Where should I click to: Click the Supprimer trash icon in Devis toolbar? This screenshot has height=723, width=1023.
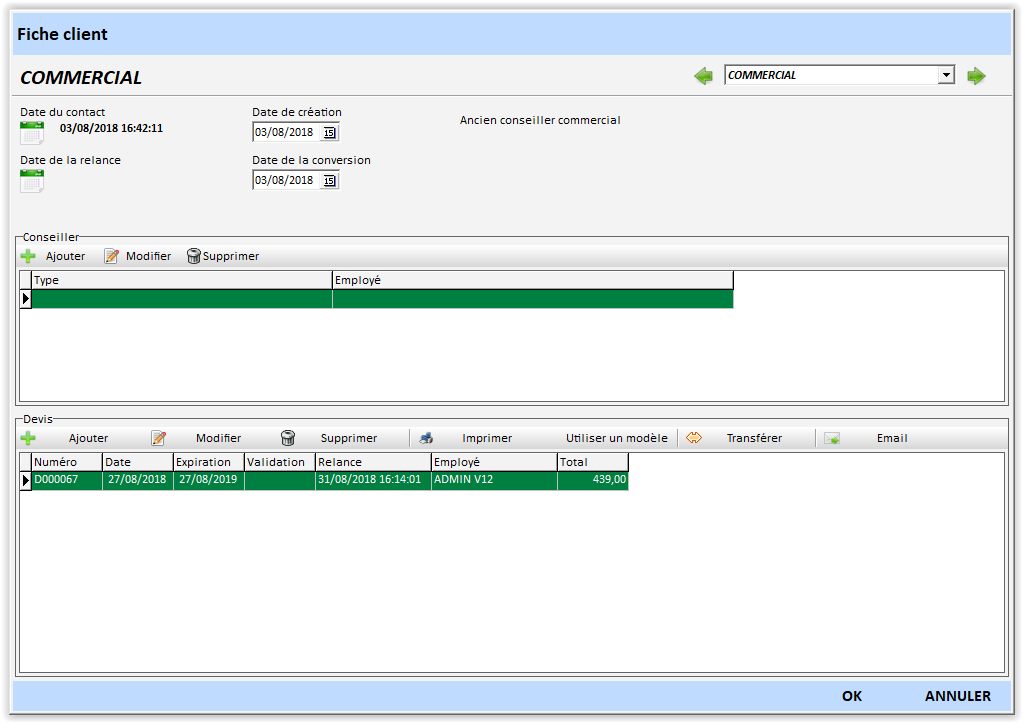point(288,438)
